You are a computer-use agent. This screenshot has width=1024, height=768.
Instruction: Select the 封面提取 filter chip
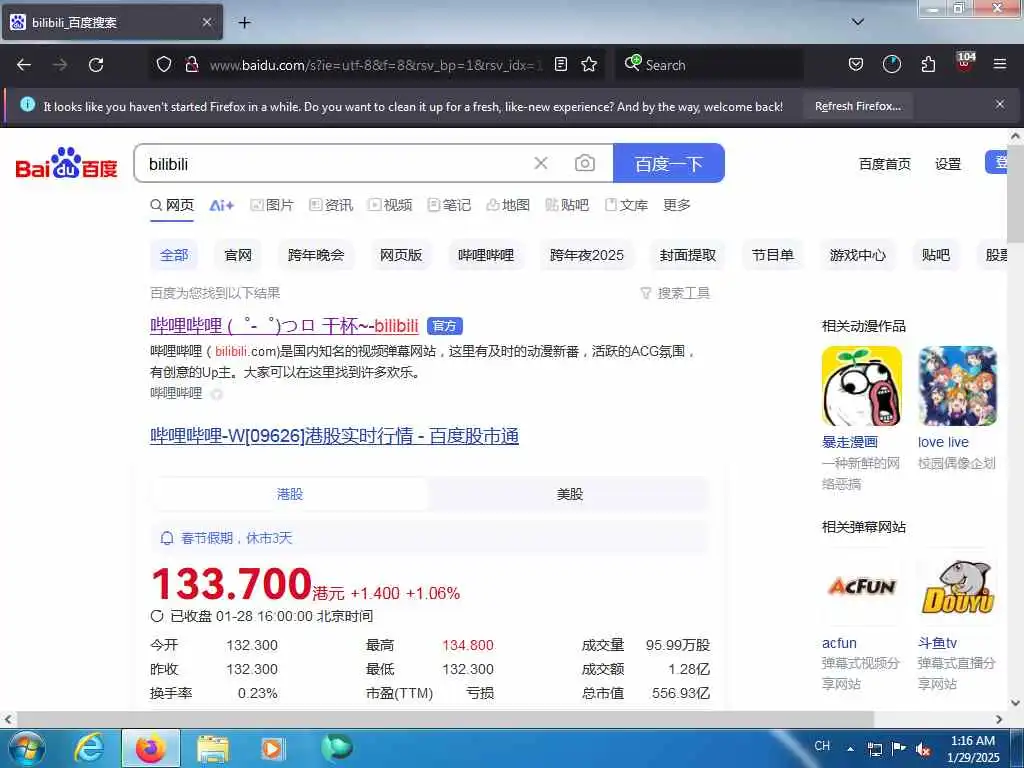(688, 255)
